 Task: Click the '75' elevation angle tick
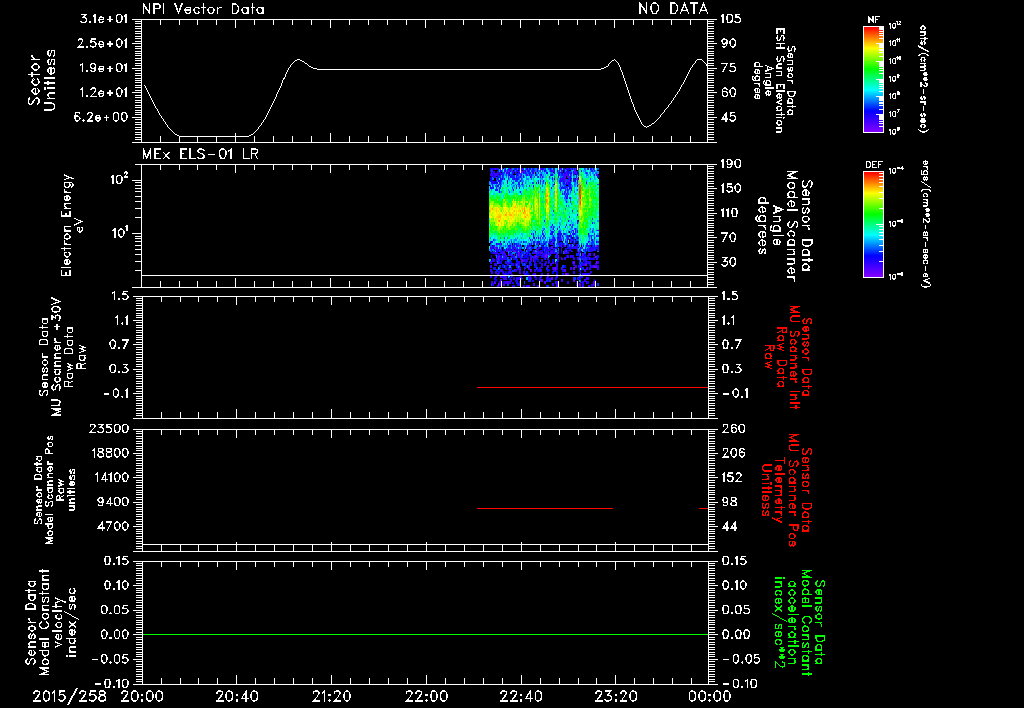pos(728,68)
